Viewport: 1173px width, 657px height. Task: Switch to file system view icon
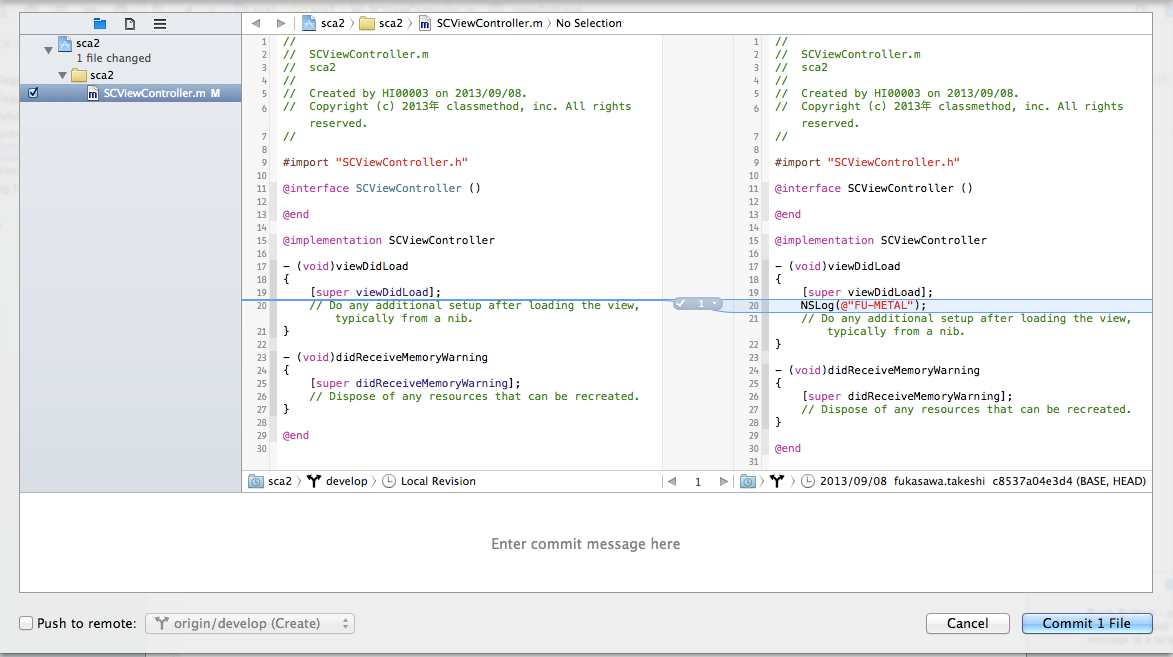(x=129, y=24)
